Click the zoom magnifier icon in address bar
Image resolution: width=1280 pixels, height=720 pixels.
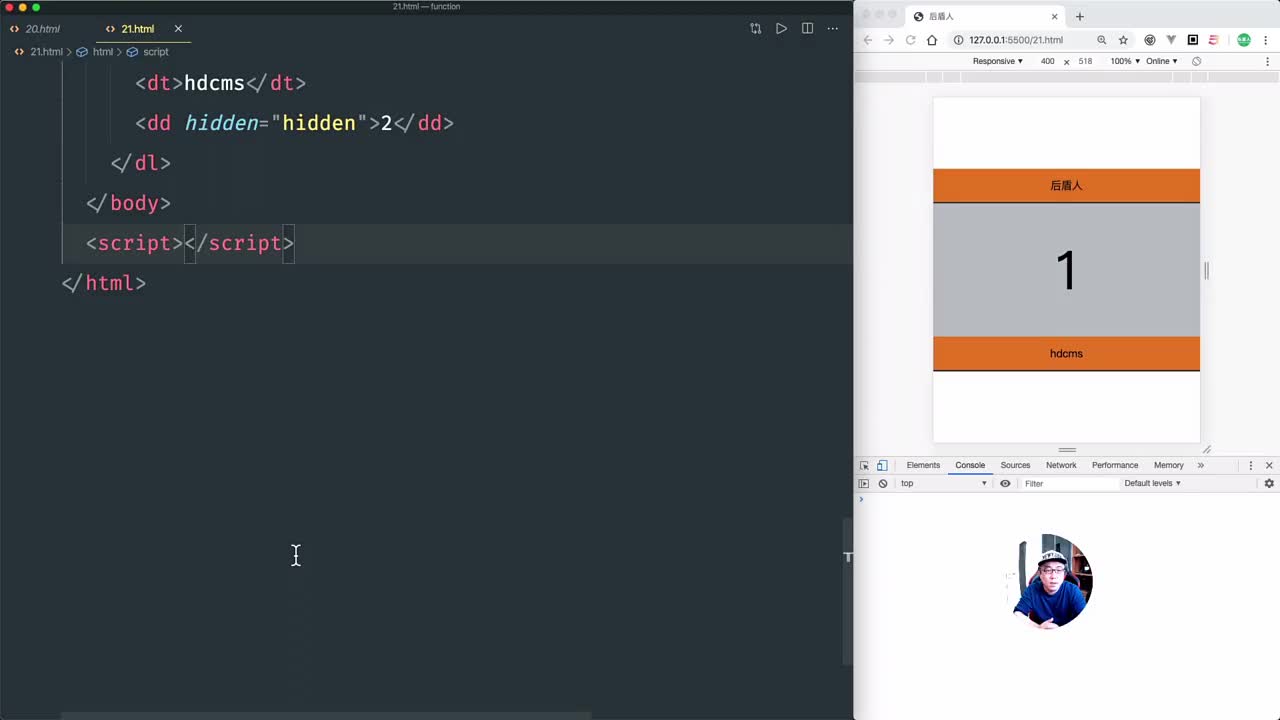[x=1102, y=40]
